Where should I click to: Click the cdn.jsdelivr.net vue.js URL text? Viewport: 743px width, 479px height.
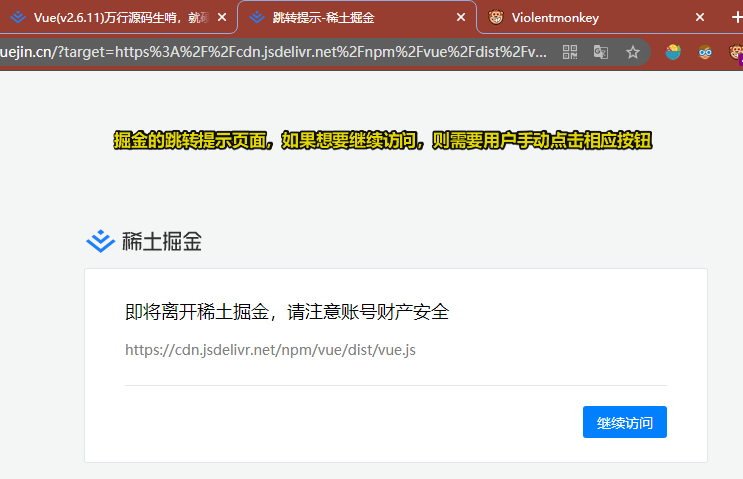270,350
